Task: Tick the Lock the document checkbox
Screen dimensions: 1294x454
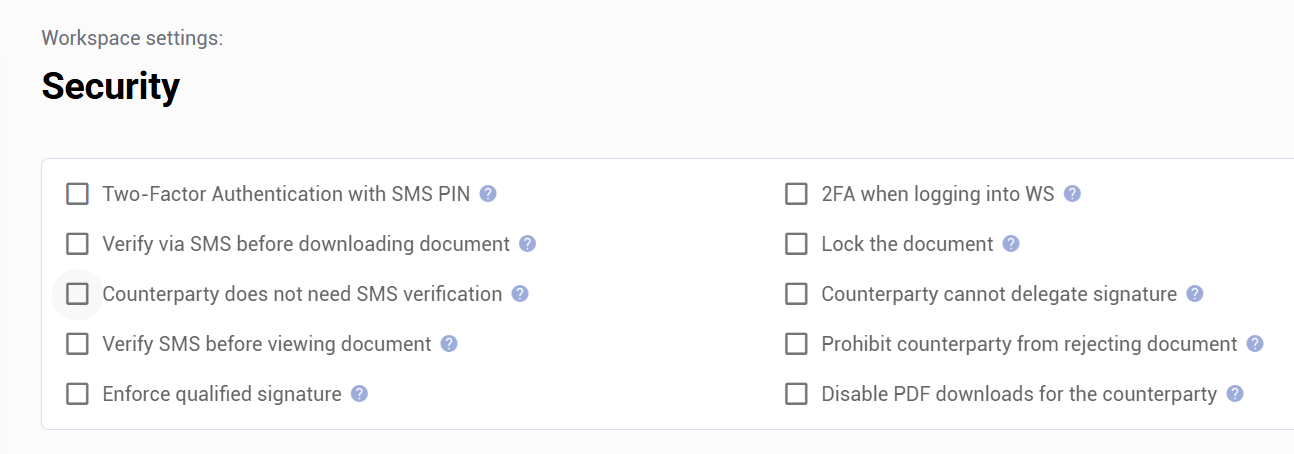Action: tap(796, 244)
